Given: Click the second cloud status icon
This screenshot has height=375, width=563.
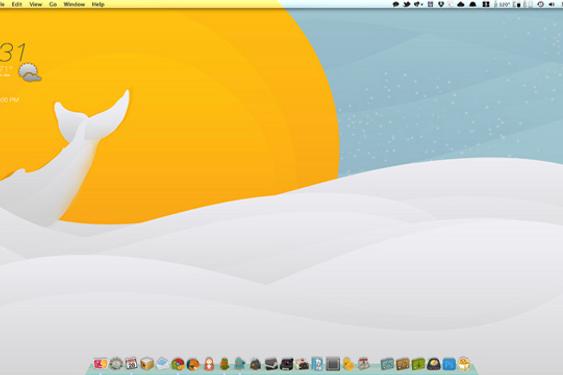Looking at the screenshot, I should tap(473, 4).
